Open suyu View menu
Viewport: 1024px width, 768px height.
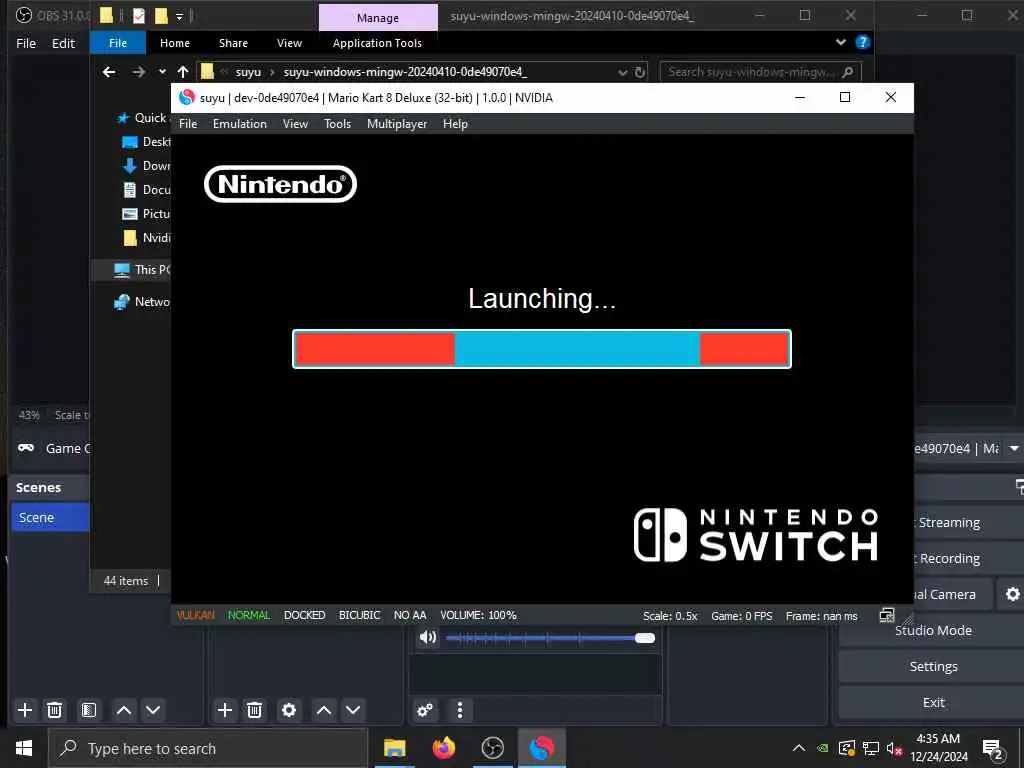pos(295,124)
